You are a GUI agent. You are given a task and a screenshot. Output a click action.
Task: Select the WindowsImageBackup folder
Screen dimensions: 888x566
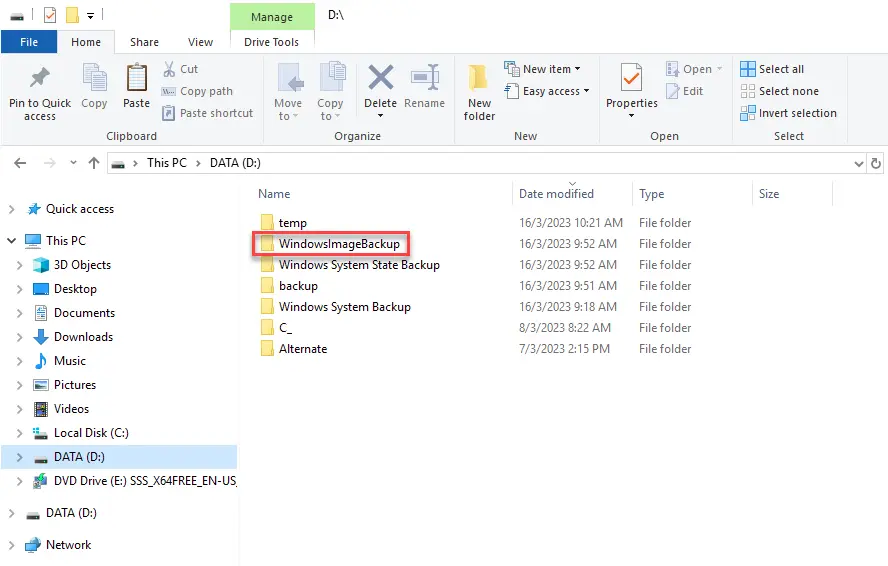pos(338,244)
